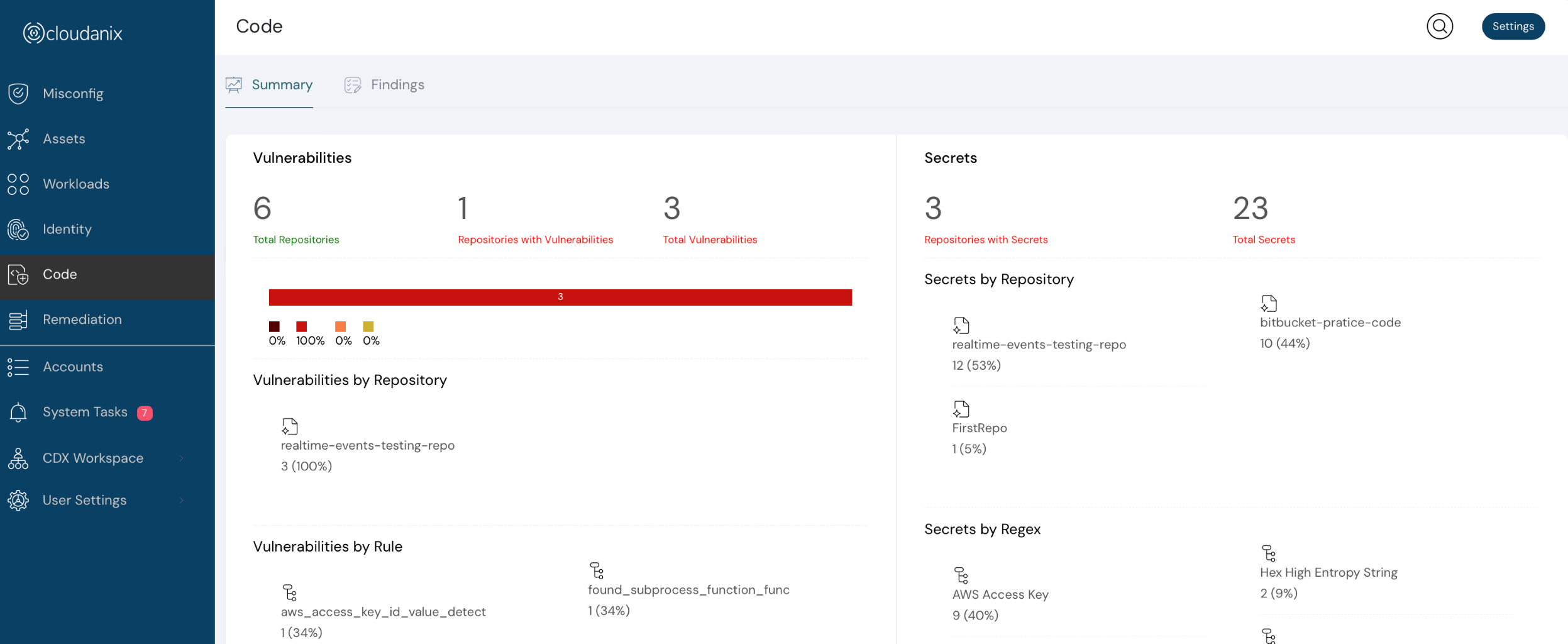Open Workloads from the sidebar
1568x644 pixels.
tap(74, 184)
